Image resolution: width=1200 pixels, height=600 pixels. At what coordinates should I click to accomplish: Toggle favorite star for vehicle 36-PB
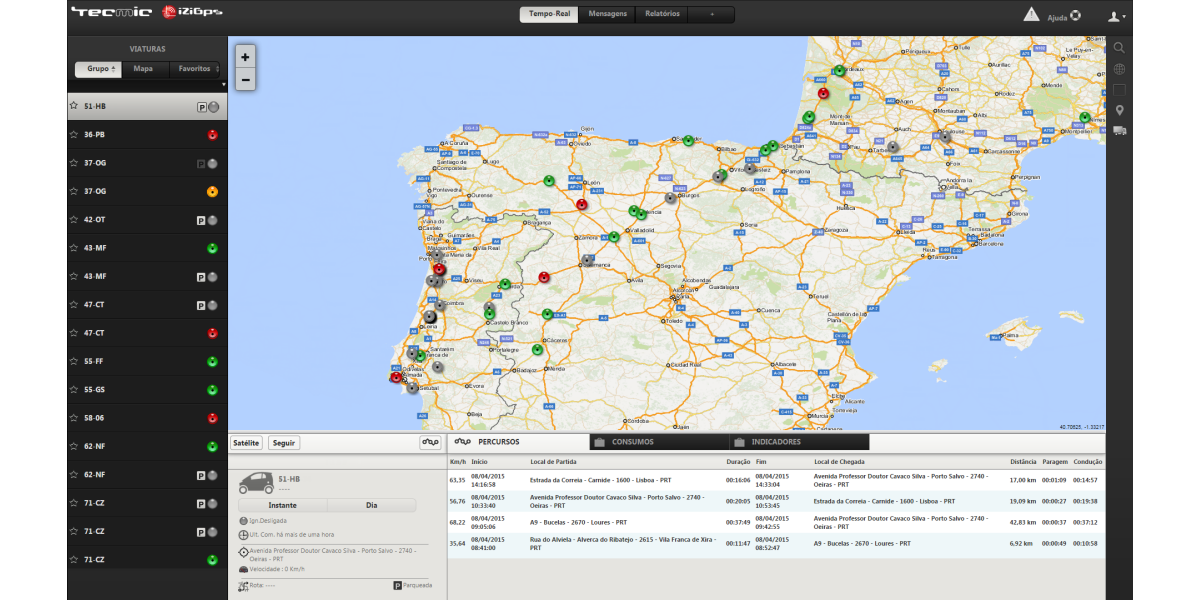[73, 134]
